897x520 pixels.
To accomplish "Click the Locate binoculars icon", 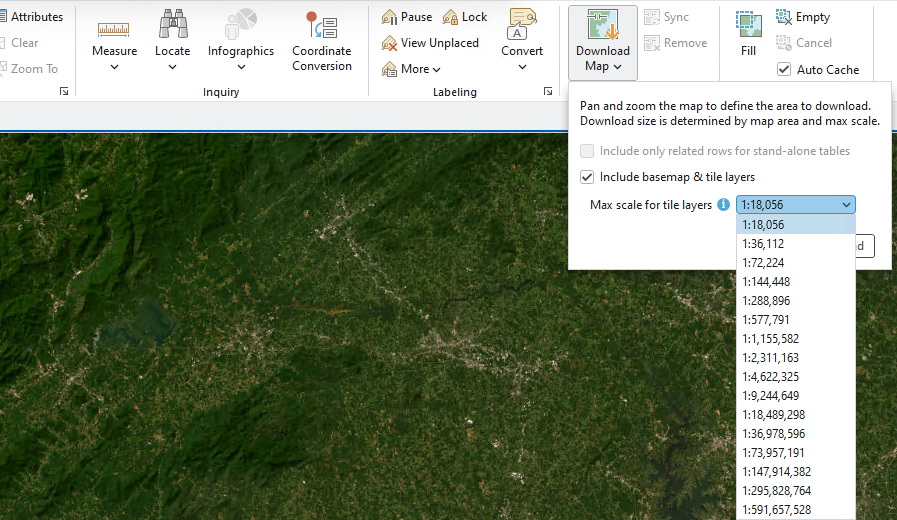I will (x=172, y=26).
